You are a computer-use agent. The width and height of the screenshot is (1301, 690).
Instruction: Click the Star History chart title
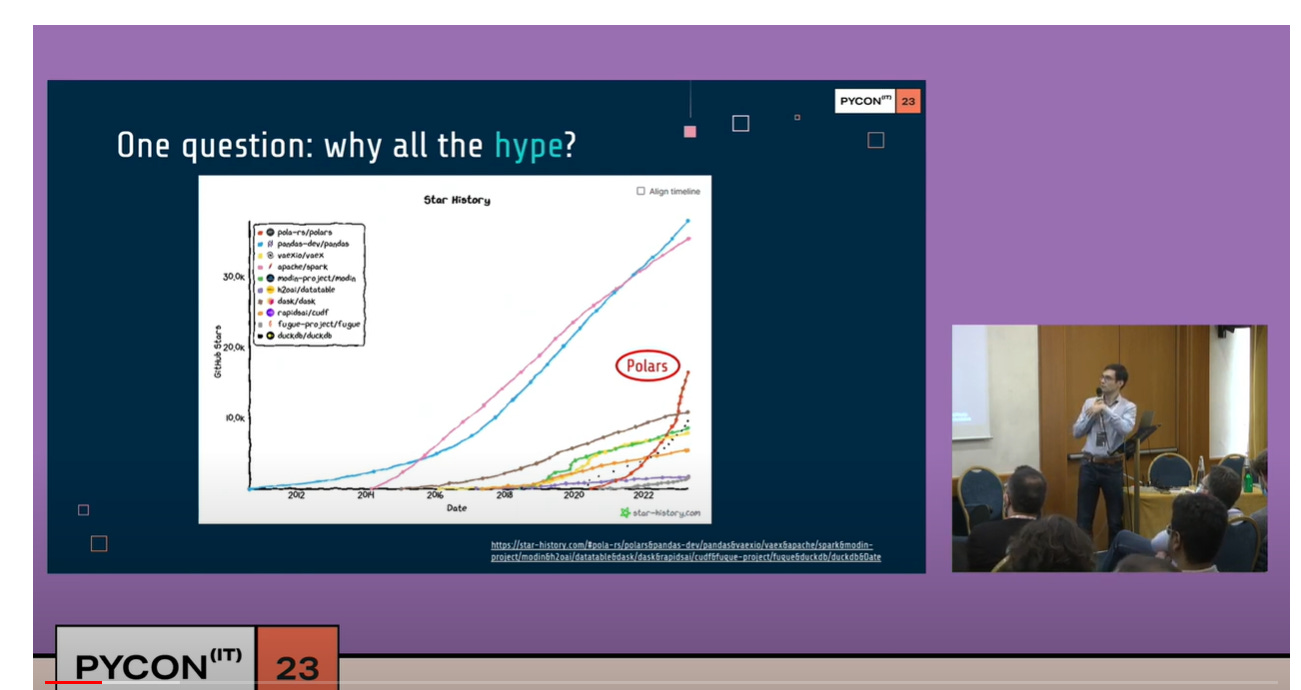point(457,200)
